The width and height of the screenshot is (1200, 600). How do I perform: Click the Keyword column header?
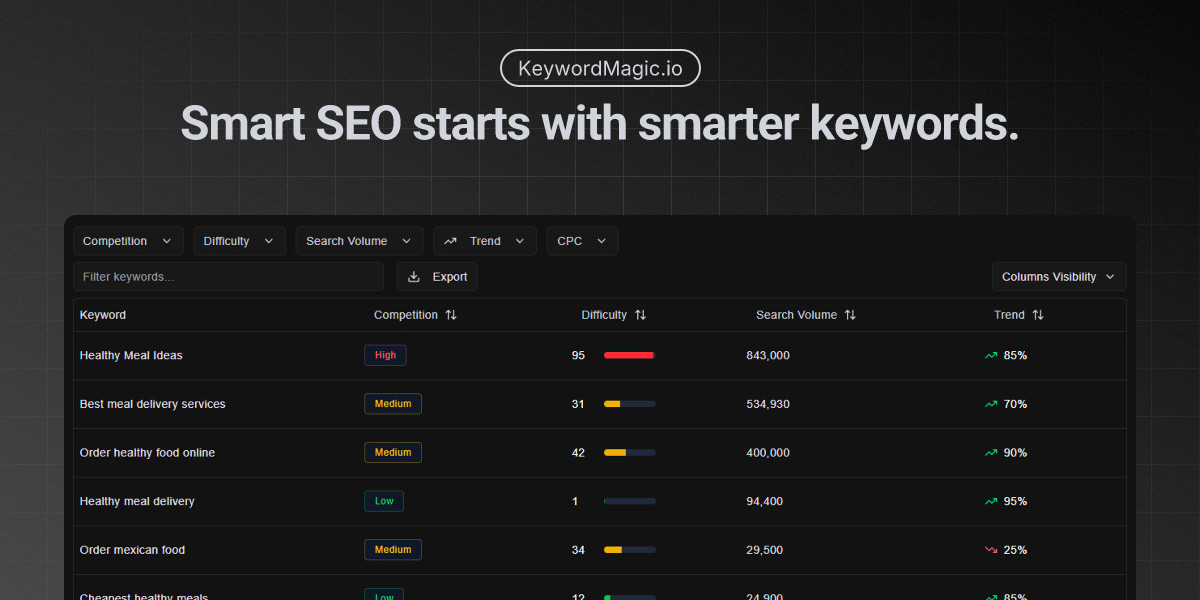tap(103, 315)
